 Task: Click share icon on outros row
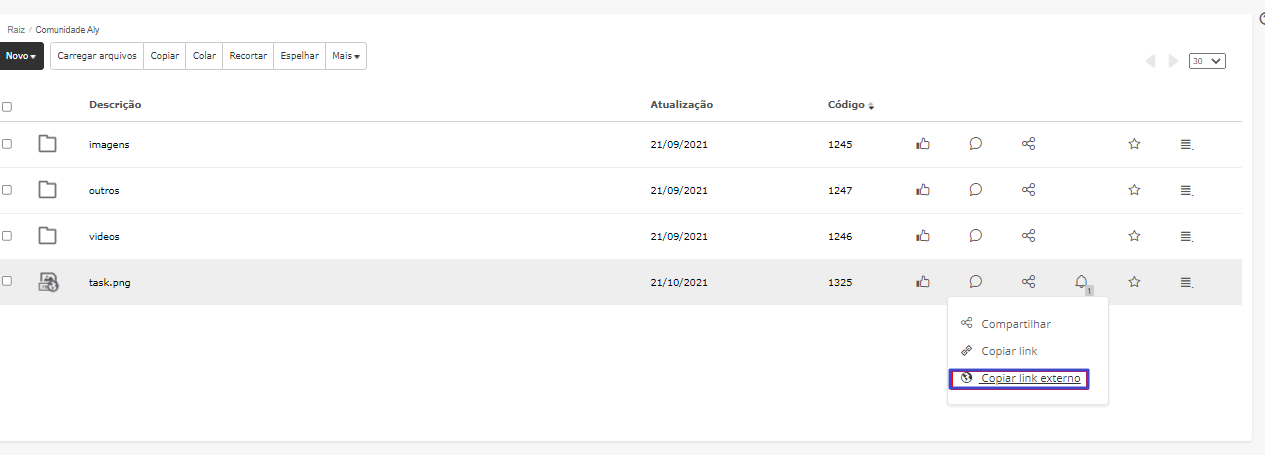(1028, 190)
